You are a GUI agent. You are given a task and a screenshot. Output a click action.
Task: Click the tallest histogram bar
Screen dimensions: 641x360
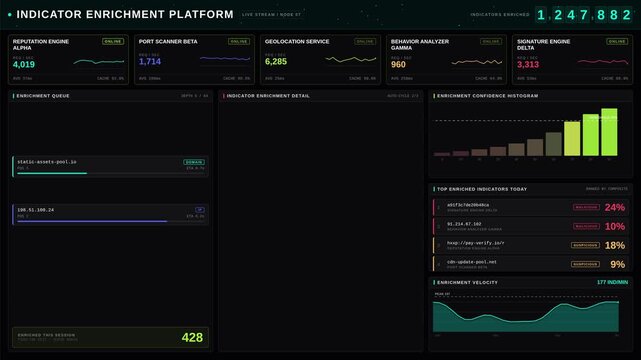609,132
